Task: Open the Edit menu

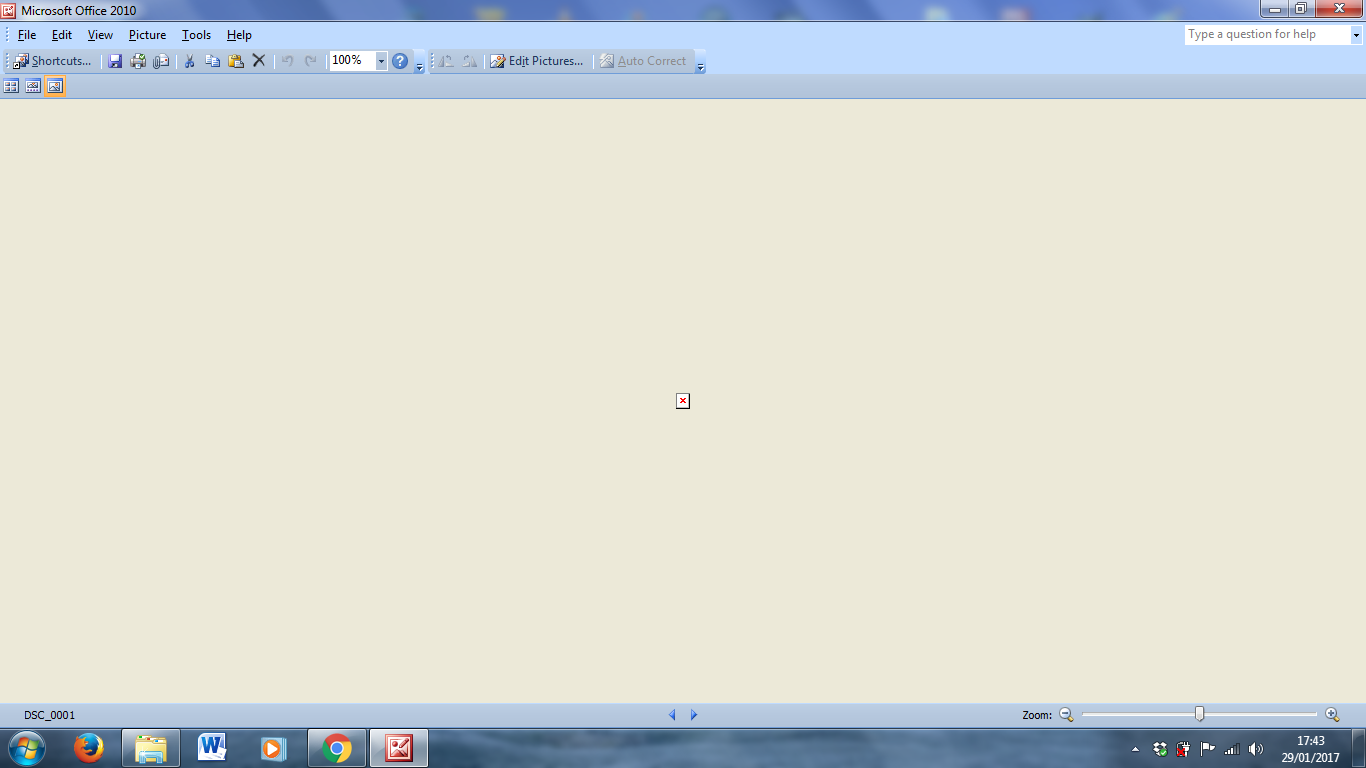Action: (62, 35)
